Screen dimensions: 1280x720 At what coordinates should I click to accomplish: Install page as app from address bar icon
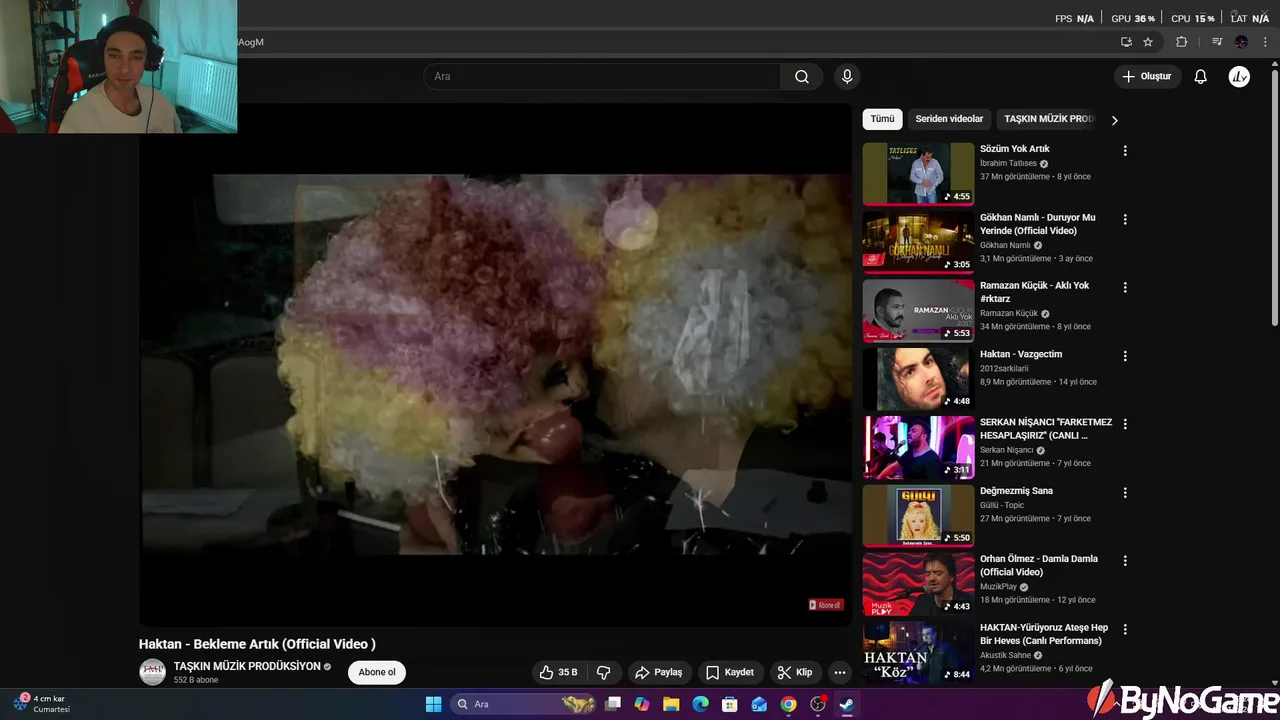pyautogui.click(x=1126, y=42)
